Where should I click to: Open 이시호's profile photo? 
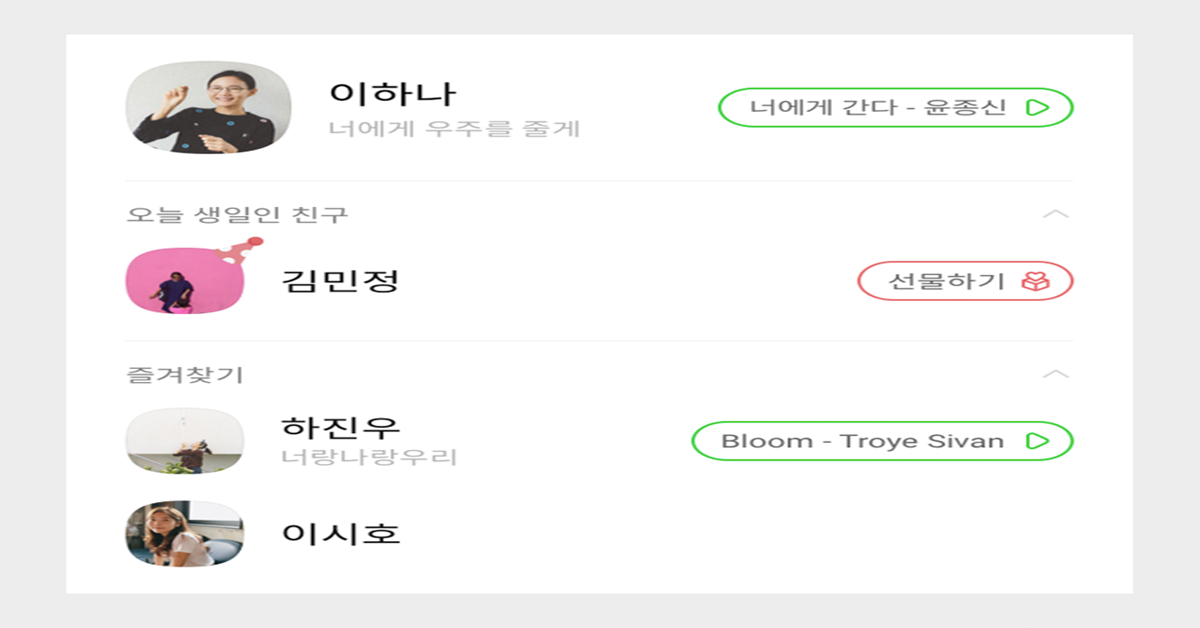(185, 534)
